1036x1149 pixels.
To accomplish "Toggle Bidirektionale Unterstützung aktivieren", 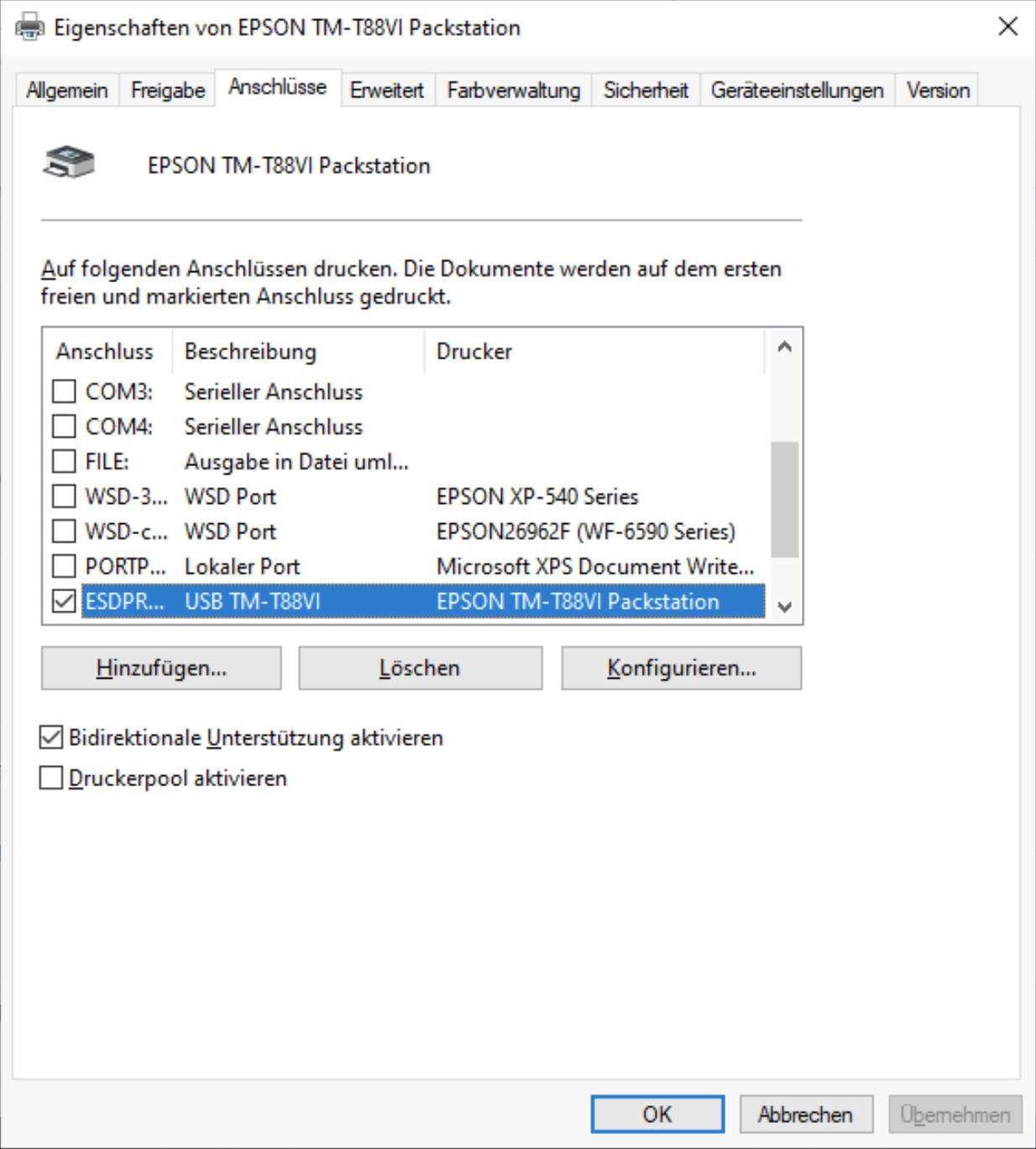I will 51,737.
